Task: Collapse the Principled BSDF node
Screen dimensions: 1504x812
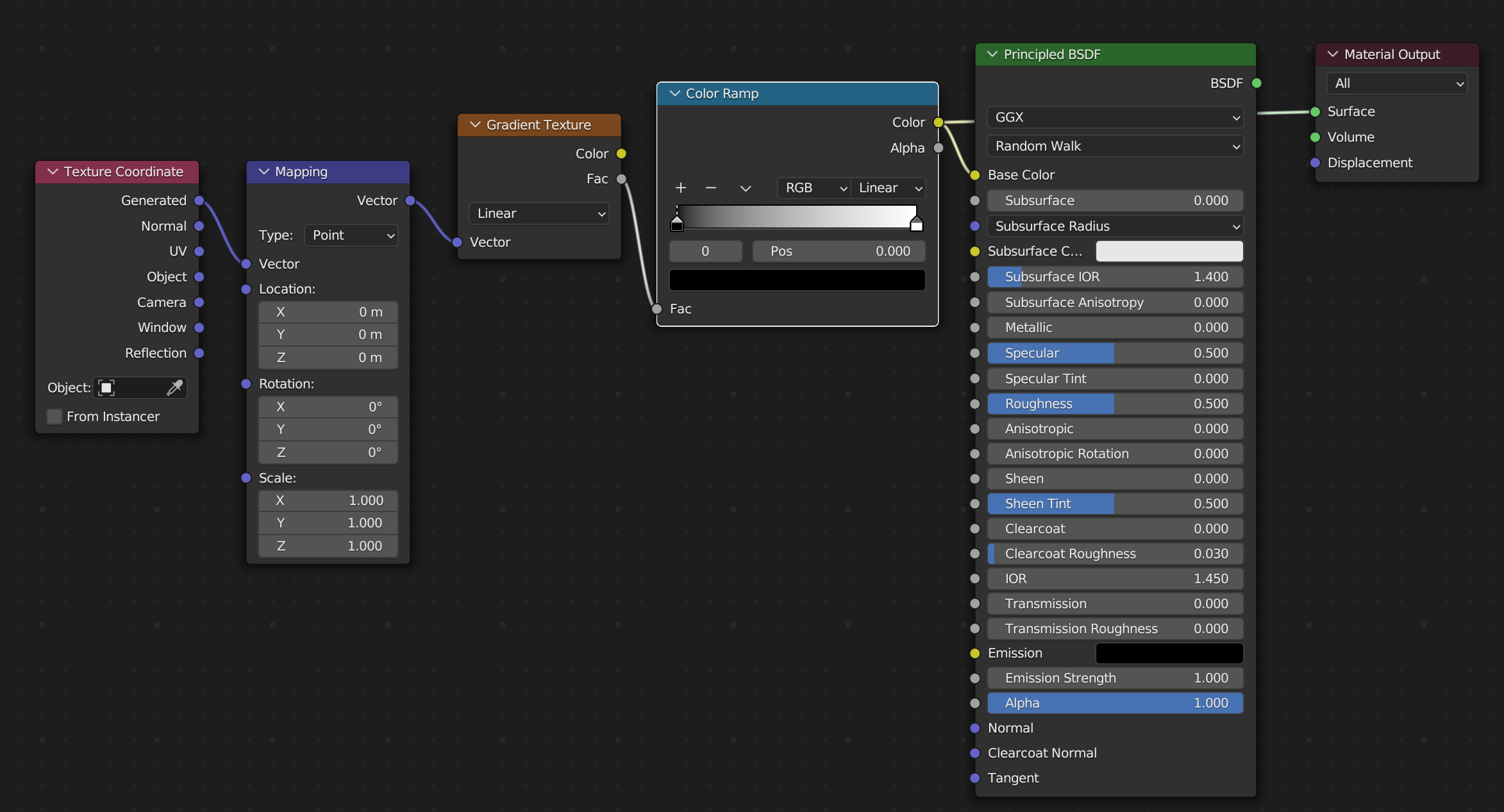Action: (x=992, y=54)
